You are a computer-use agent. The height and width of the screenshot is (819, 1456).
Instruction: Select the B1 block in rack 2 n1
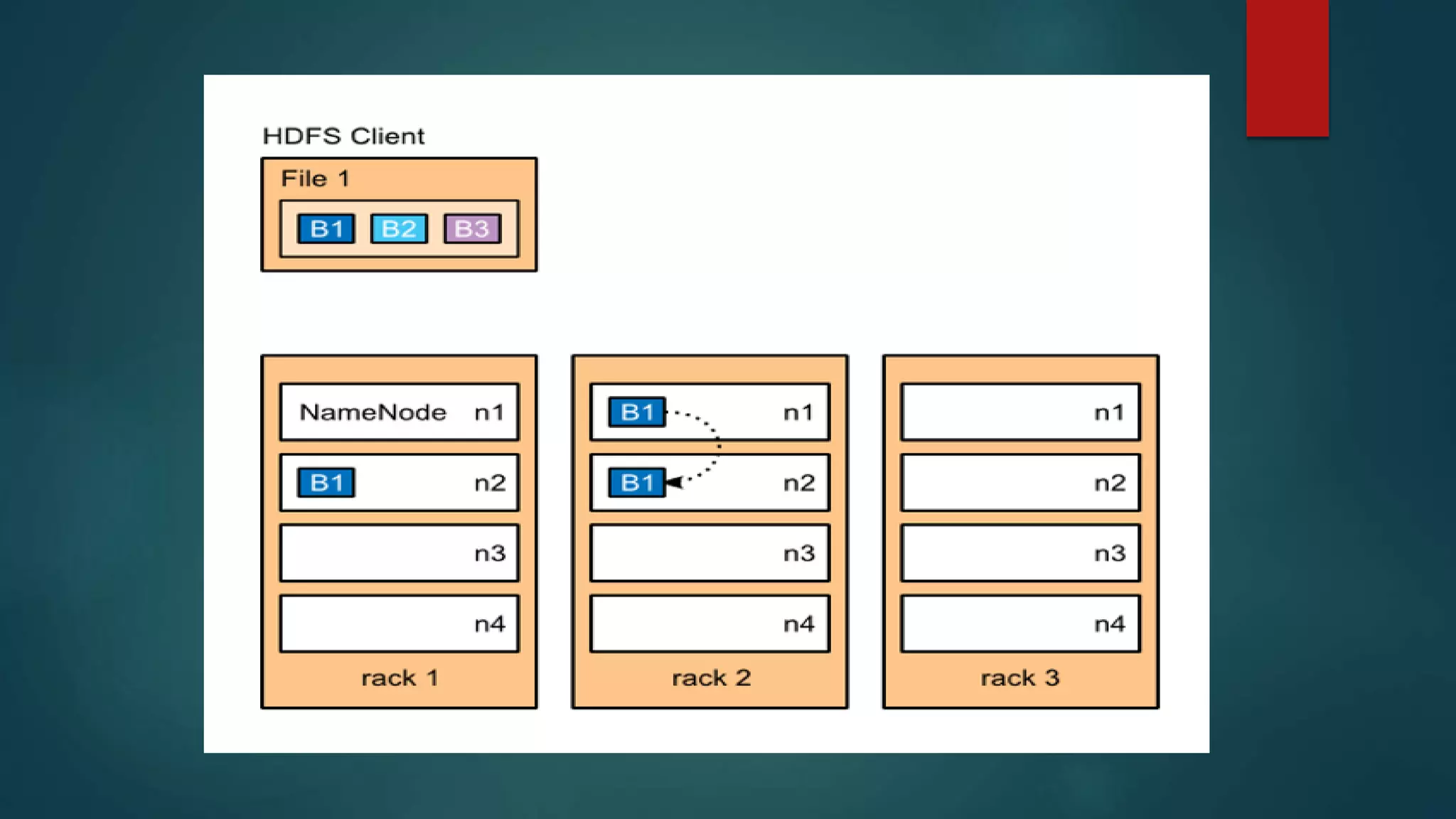pyautogui.click(x=637, y=412)
